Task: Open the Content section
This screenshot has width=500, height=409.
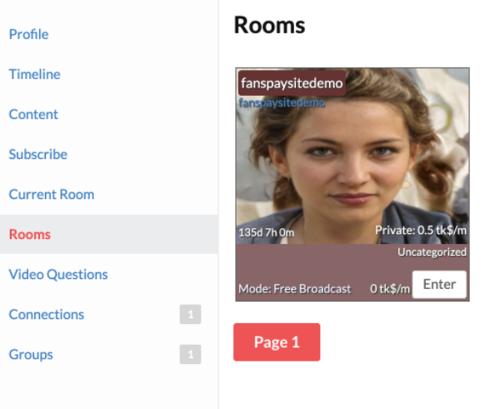Action: tap(33, 114)
